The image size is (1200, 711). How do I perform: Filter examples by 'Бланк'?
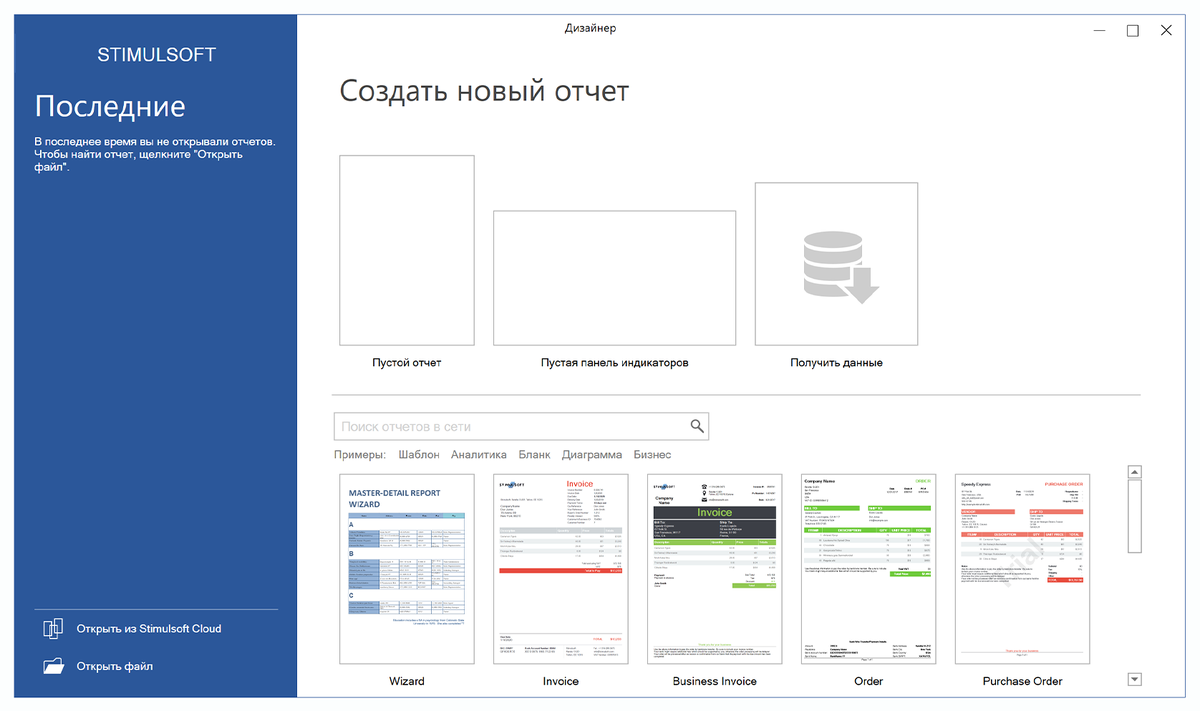tap(535, 455)
